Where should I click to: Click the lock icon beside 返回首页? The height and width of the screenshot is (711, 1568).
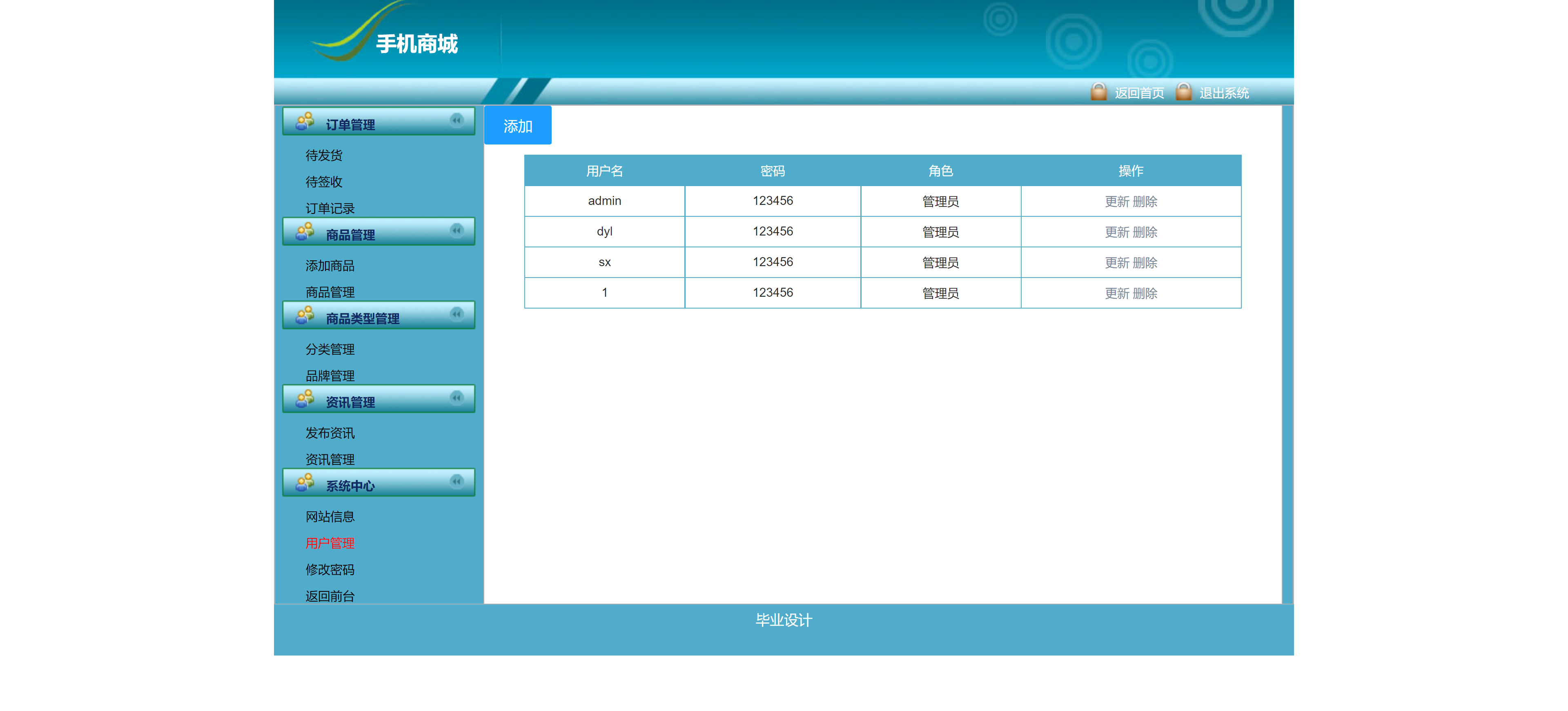(x=1098, y=92)
